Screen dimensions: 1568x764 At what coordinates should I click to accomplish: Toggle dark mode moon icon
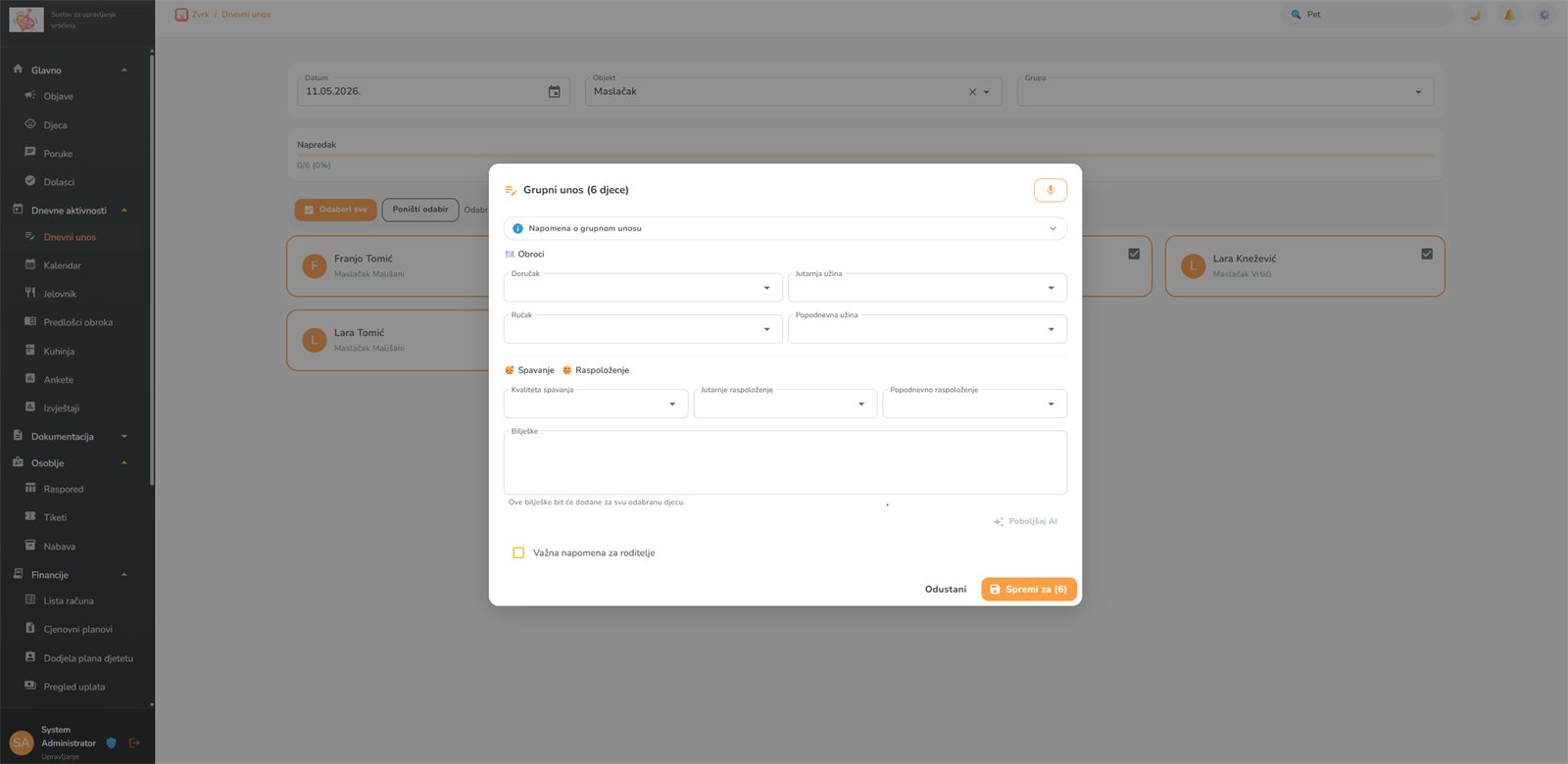(x=1475, y=15)
